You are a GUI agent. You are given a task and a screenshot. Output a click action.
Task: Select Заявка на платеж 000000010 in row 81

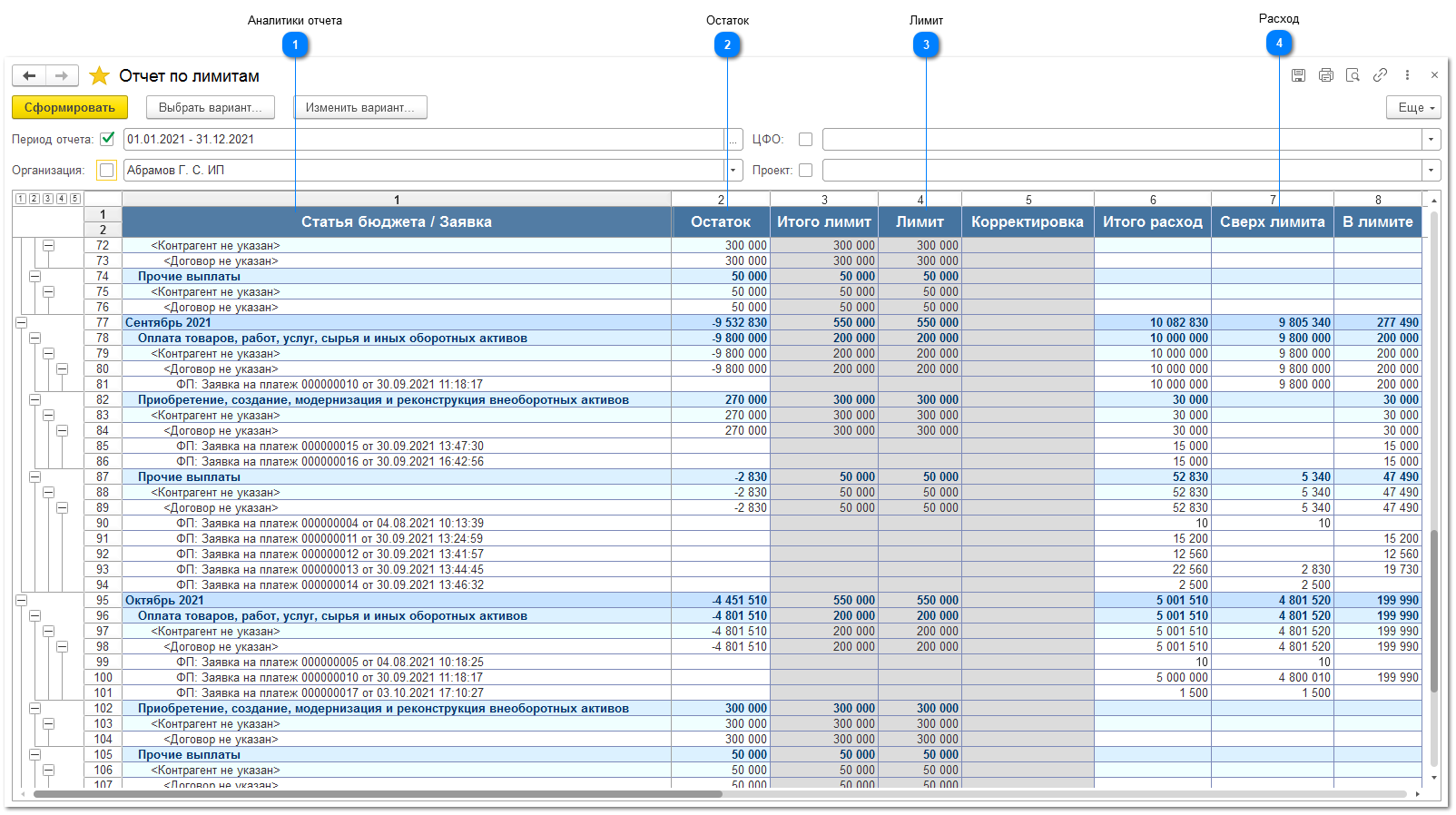[x=330, y=384]
